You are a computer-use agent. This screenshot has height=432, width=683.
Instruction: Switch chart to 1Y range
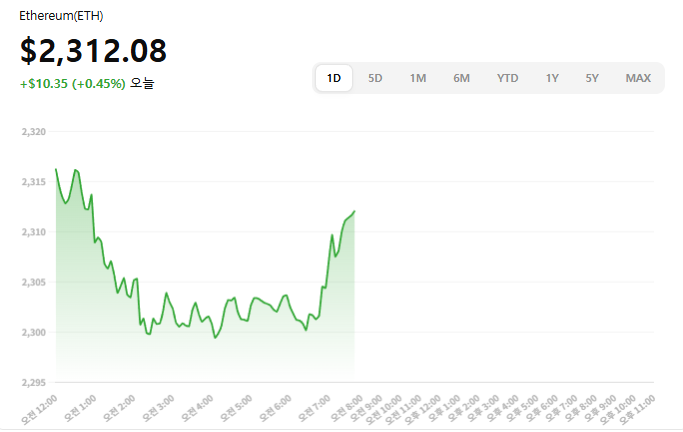[552, 78]
